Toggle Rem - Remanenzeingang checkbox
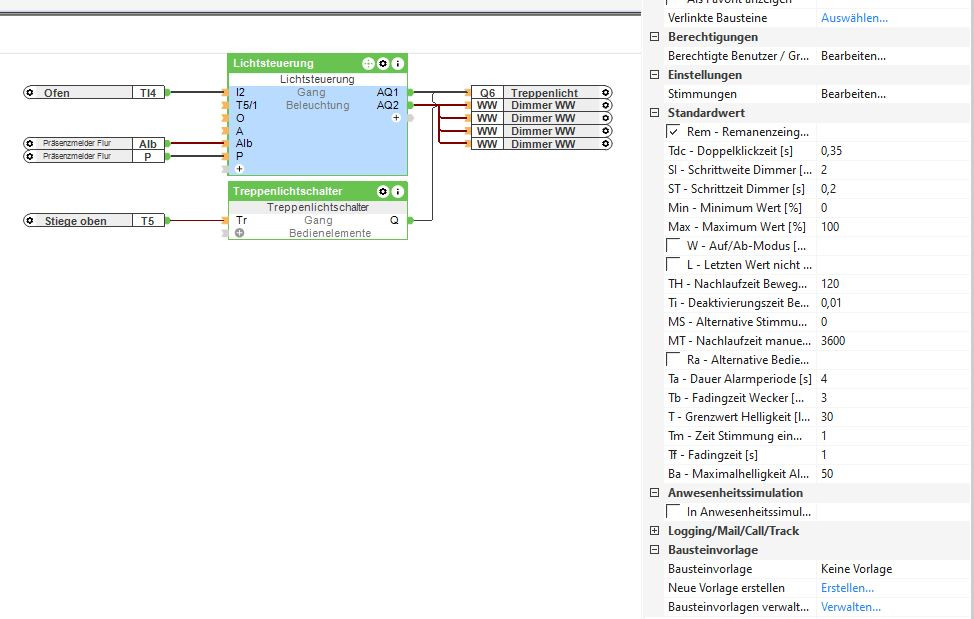 tap(673, 132)
